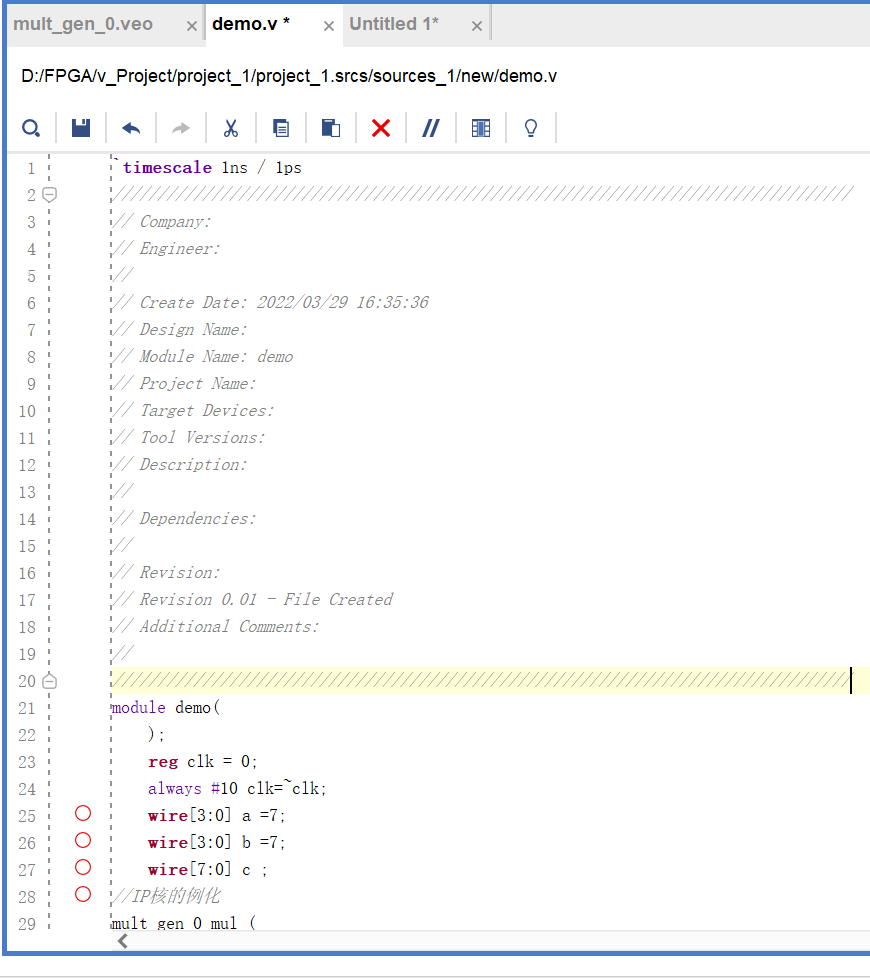This screenshot has width=870, height=978.
Task: Click line number 23 in gutter
Action: (27, 762)
